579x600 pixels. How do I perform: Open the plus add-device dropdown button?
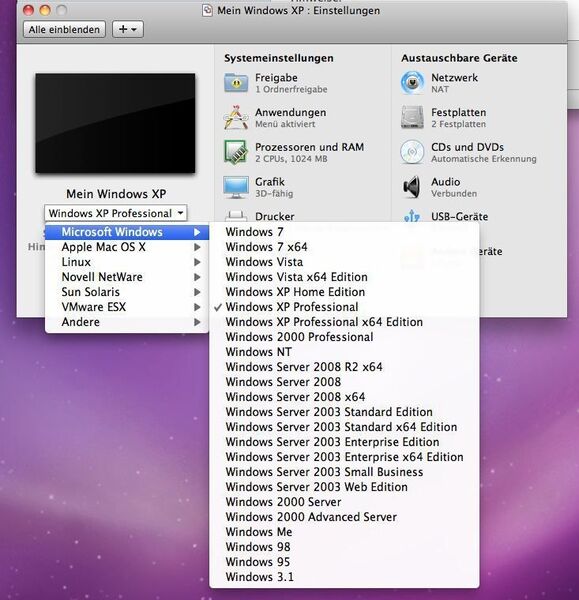click(x=128, y=29)
